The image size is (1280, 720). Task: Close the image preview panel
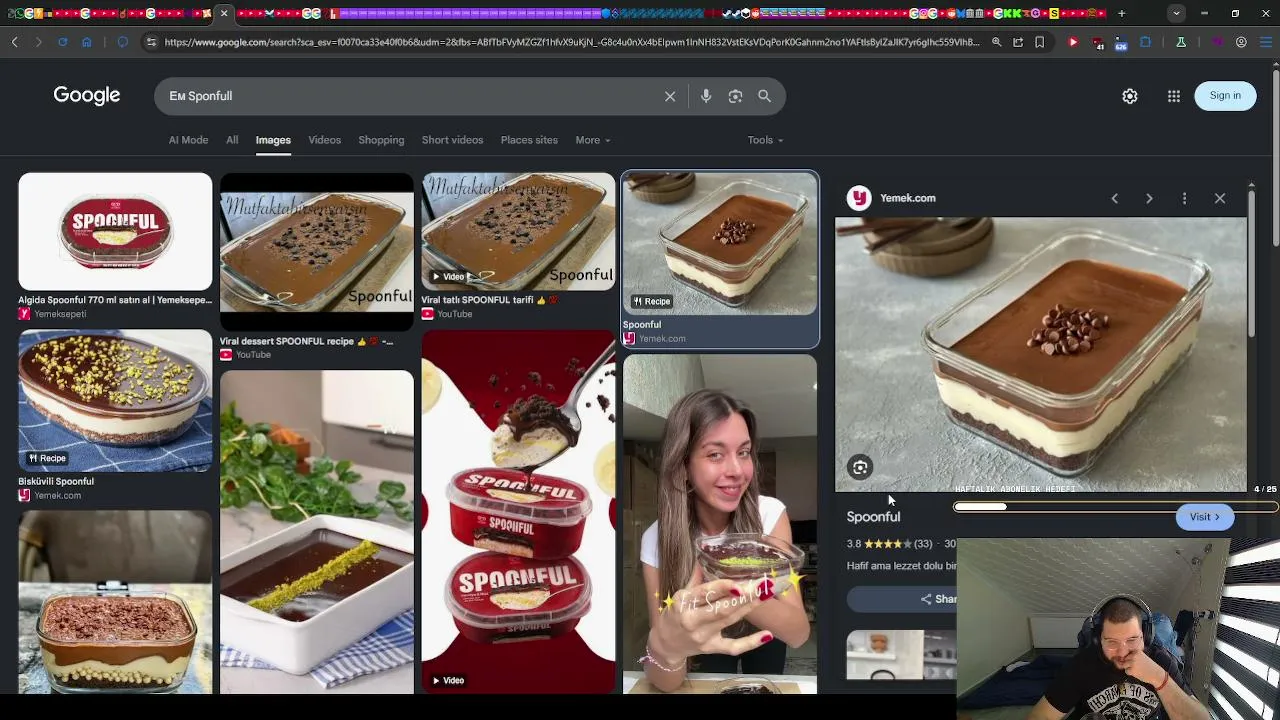click(x=1220, y=198)
